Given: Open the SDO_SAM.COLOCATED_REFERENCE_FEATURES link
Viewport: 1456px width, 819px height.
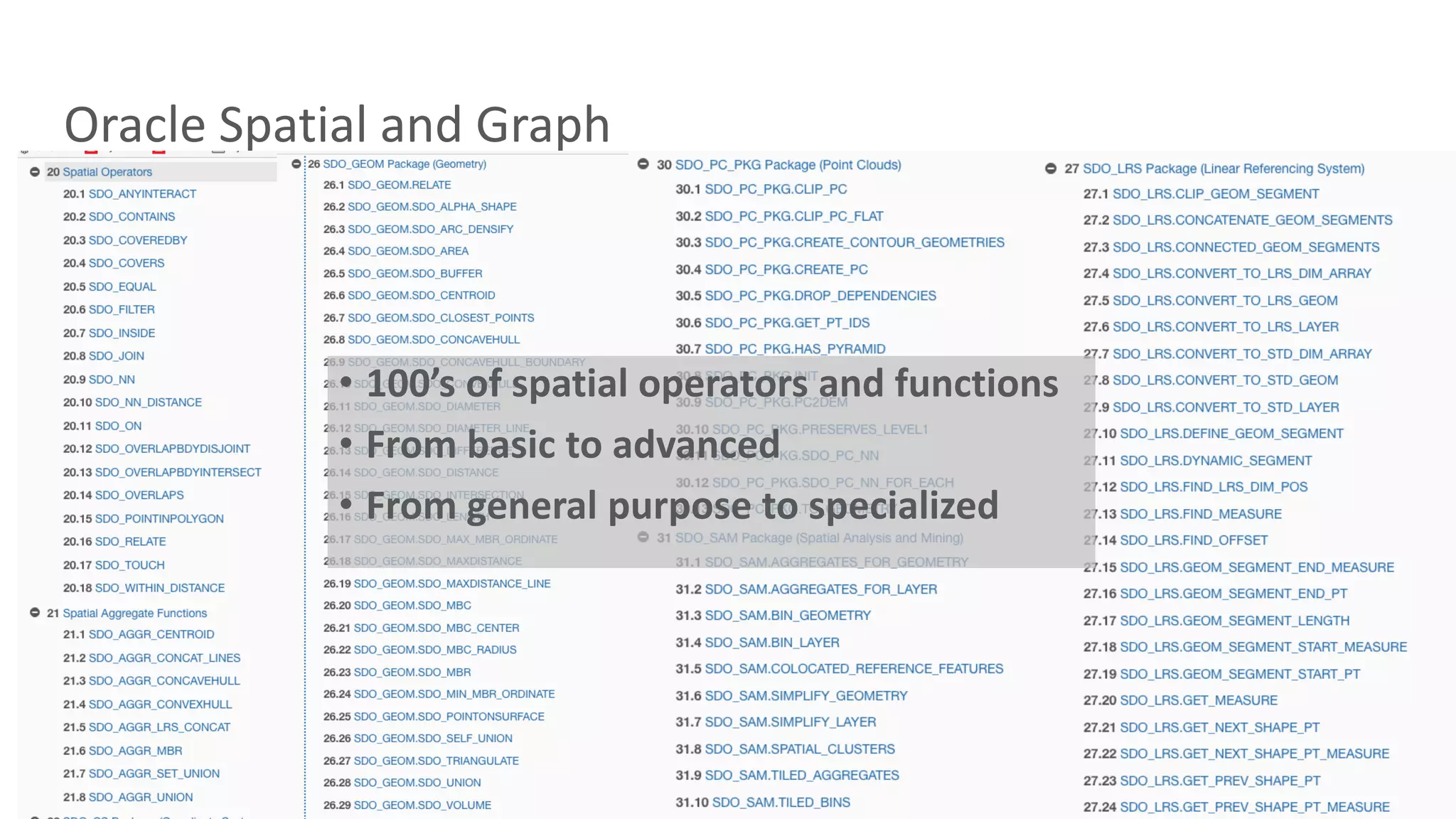Looking at the screenshot, I should click(x=855, y=669).
